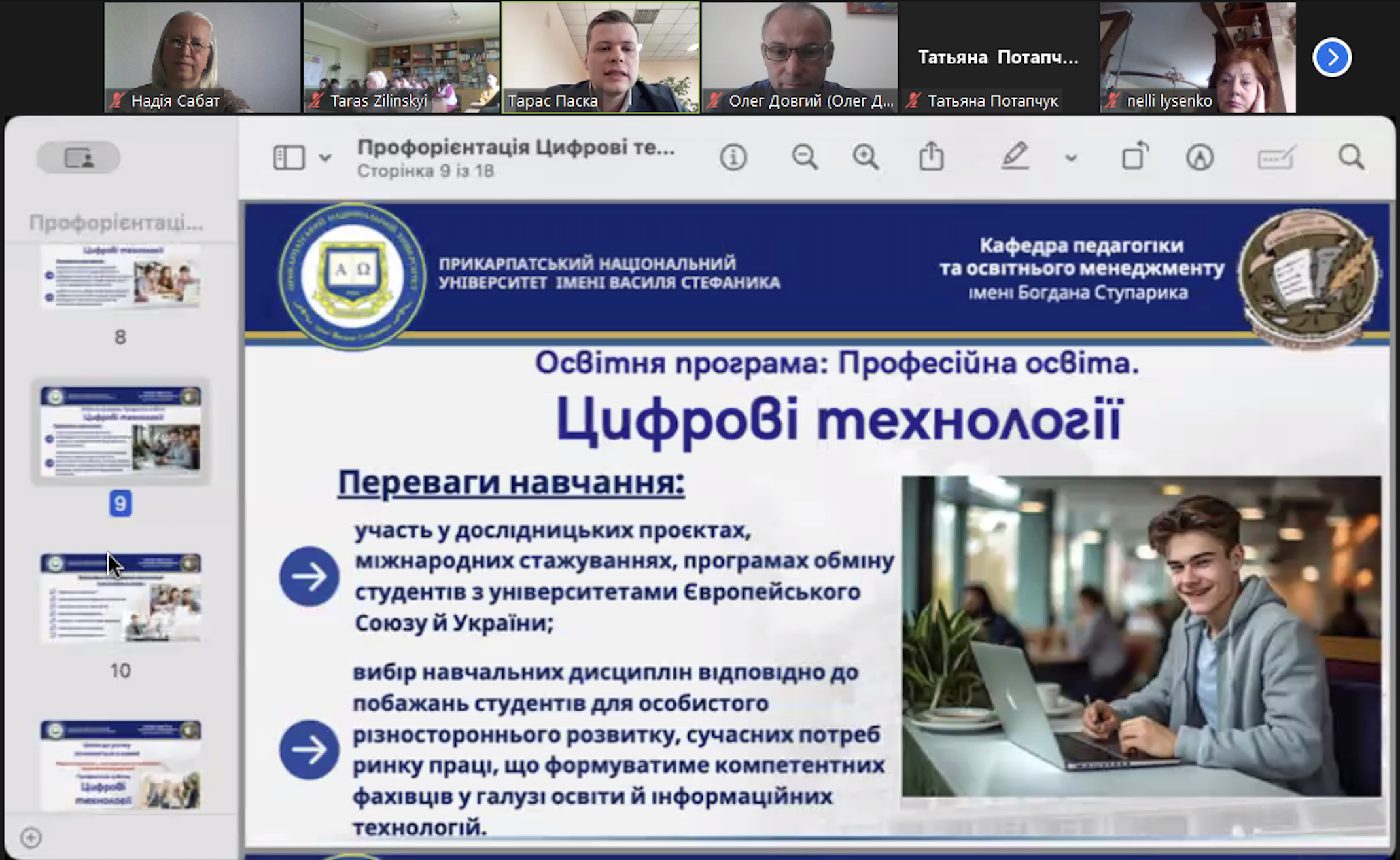Select Надія Сабат participant video
The height and width of the screenshot is (860, 1400).
pos(201,58)
